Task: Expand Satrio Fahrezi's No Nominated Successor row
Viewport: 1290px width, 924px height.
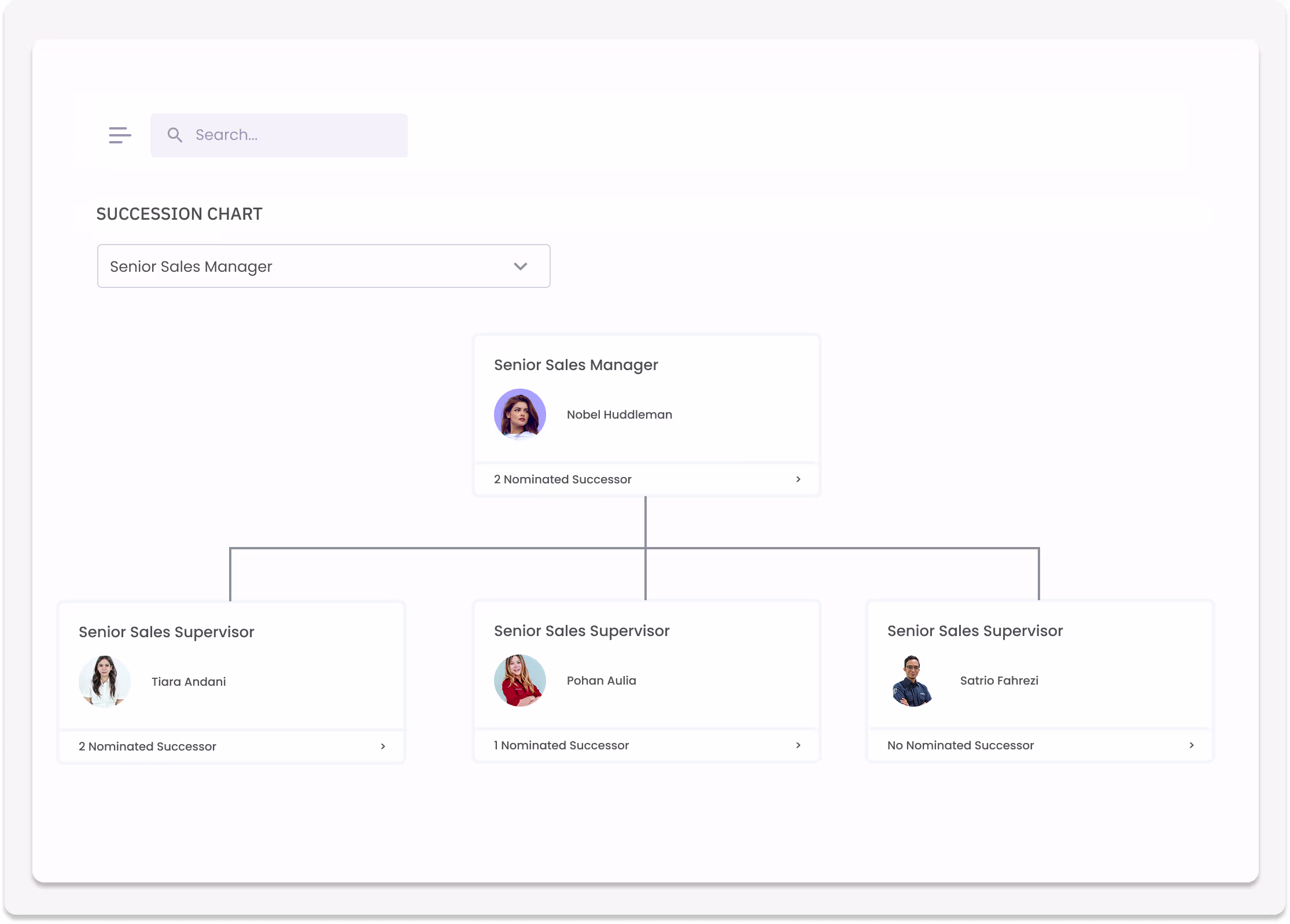Action: click(1040, 745)
